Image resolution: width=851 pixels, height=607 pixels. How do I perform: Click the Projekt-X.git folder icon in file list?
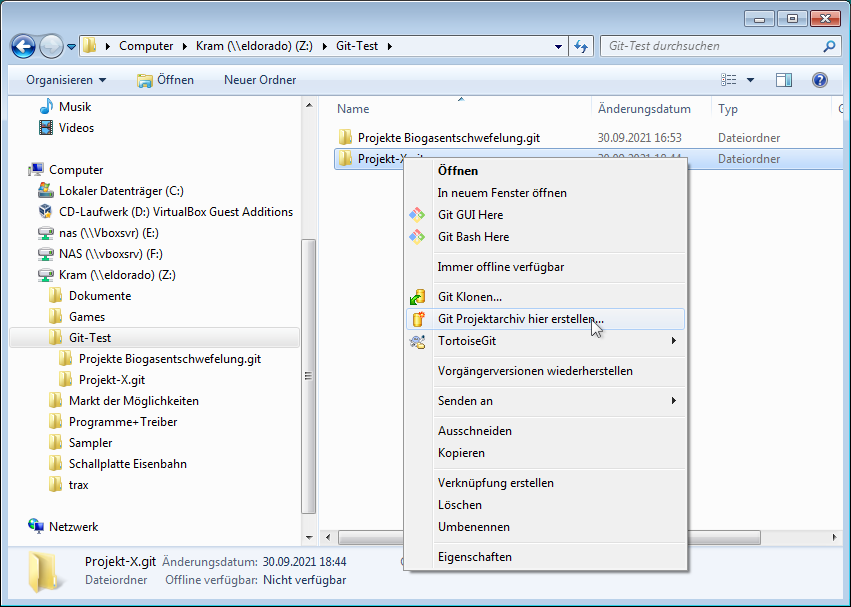[x=345, y=159]
